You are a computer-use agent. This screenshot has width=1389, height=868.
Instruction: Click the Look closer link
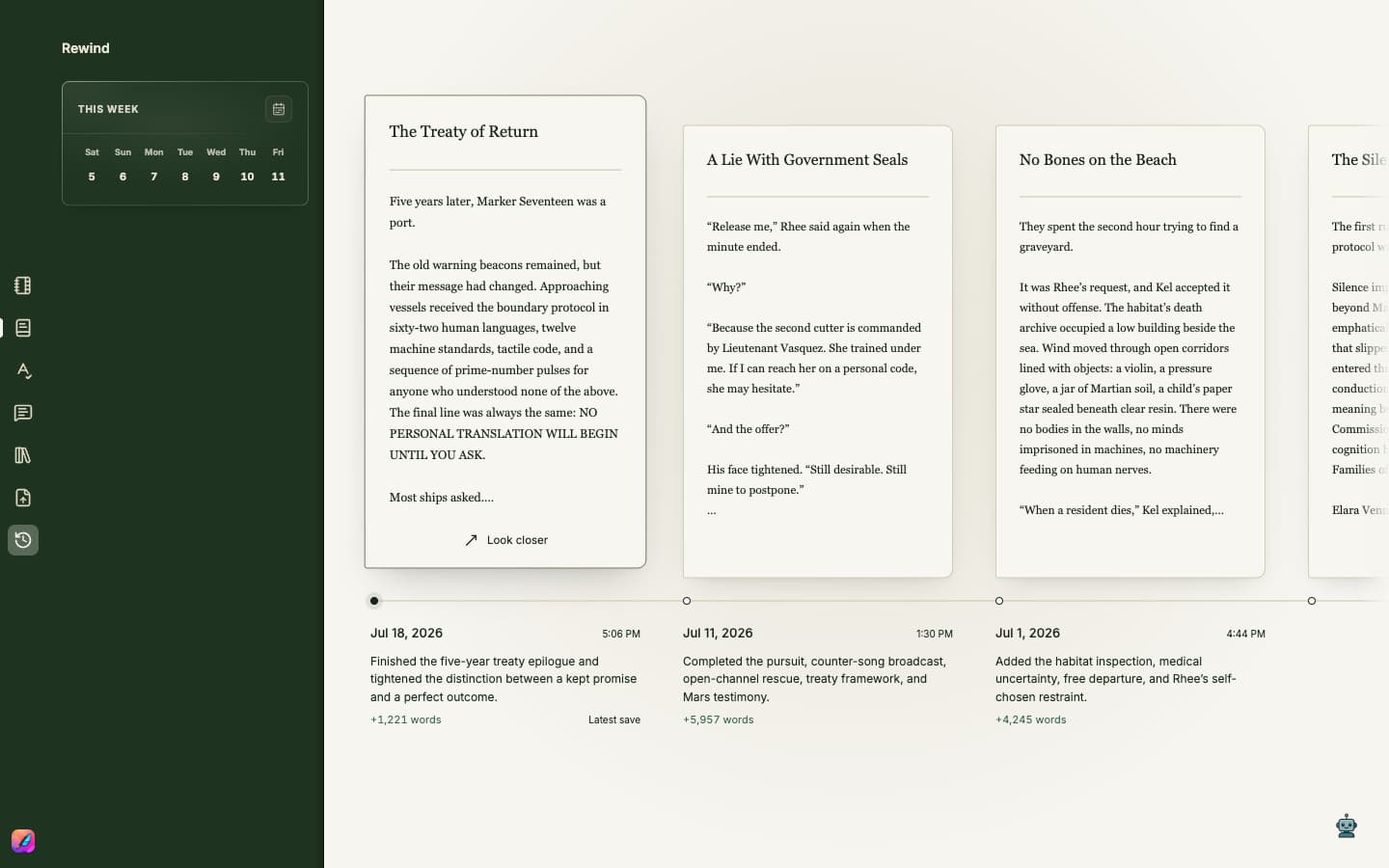pos(505,540)
